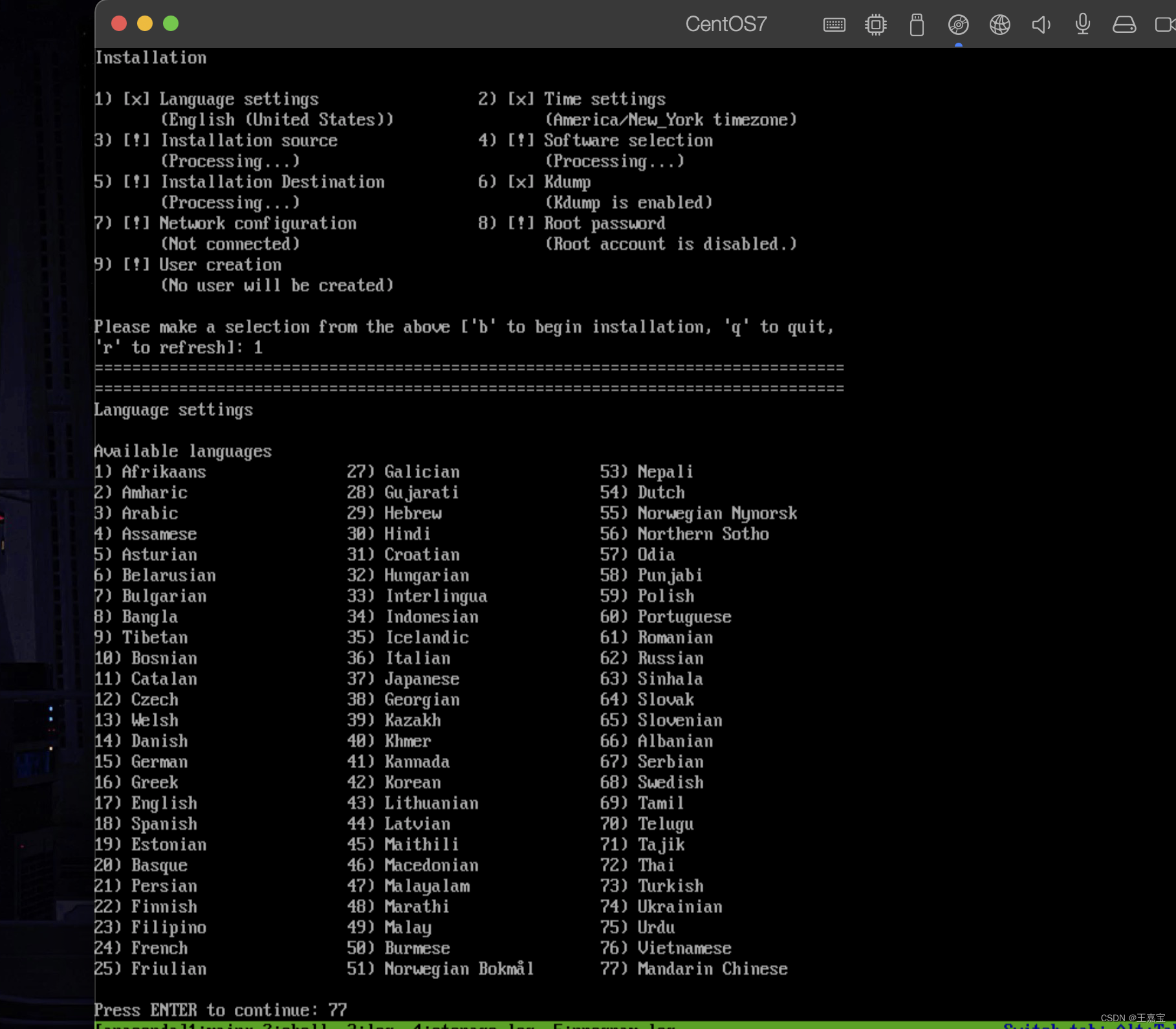Click the CentOS7 window title
The width and height of the screenshot is (1176, 1029).
pos(726,25)
